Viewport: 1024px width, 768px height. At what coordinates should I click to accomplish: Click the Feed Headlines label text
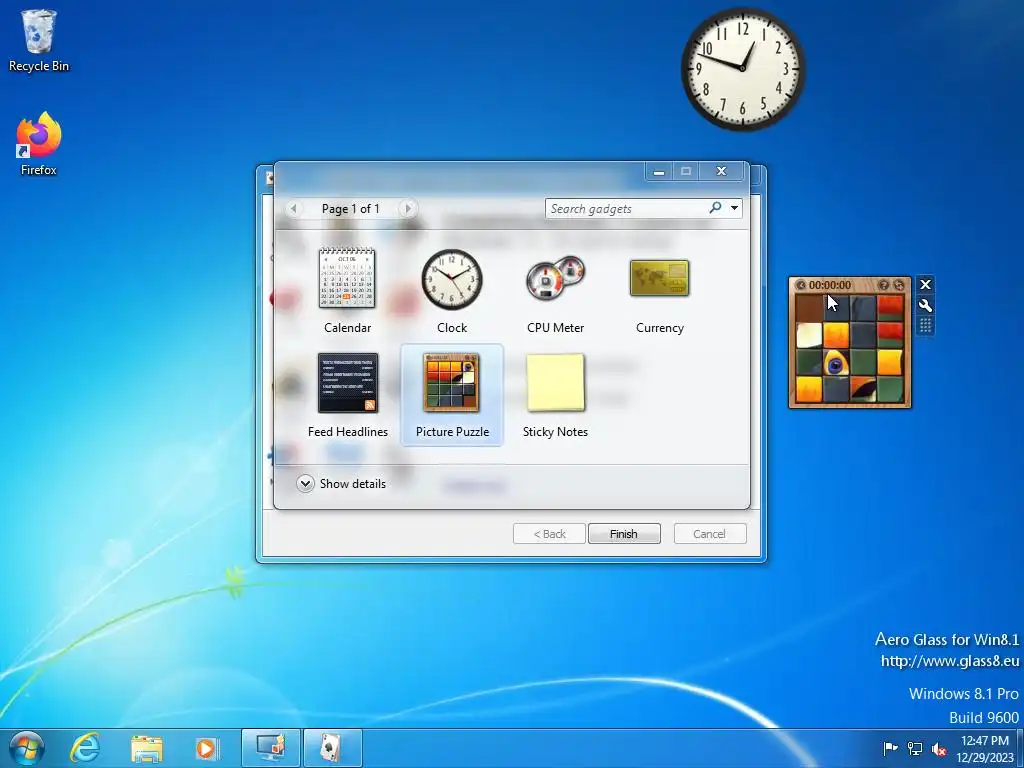347,432
